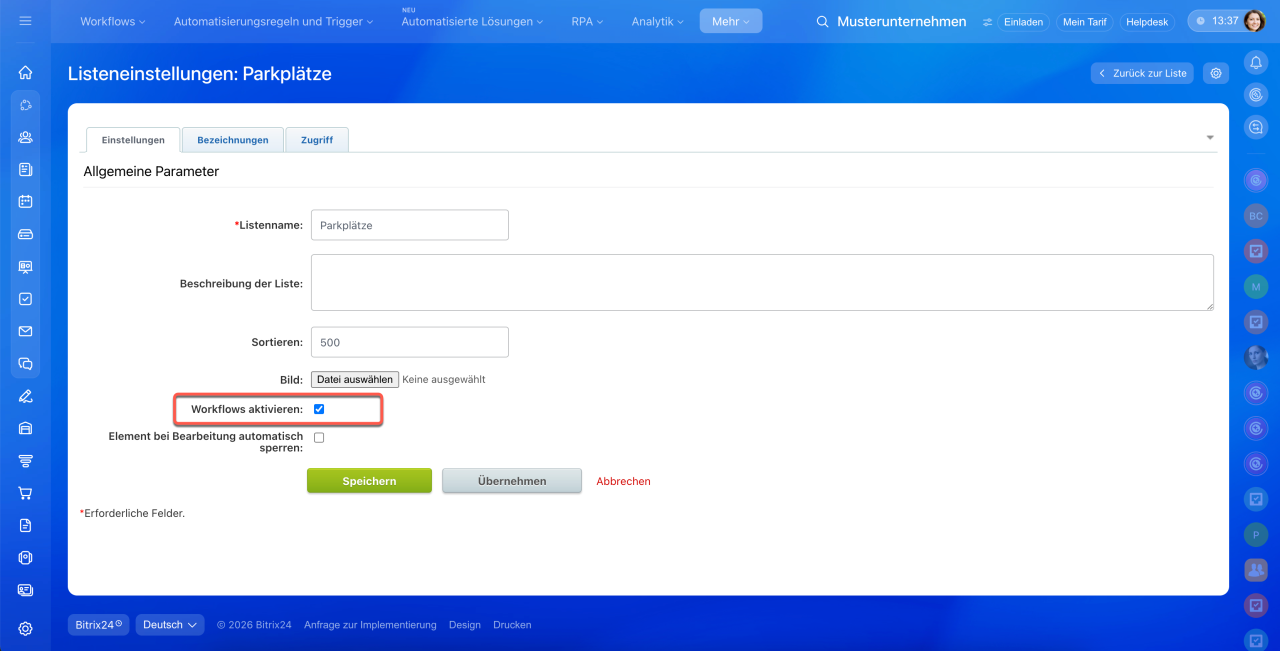Click Zurück zur Liste button
This screenshot has width=1280, height=651.
(x=1142, y=73)
